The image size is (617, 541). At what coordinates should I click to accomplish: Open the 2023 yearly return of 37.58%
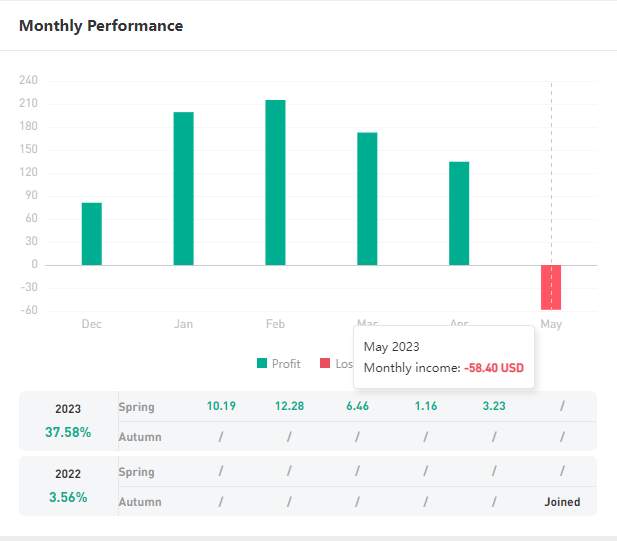point(68,432)
